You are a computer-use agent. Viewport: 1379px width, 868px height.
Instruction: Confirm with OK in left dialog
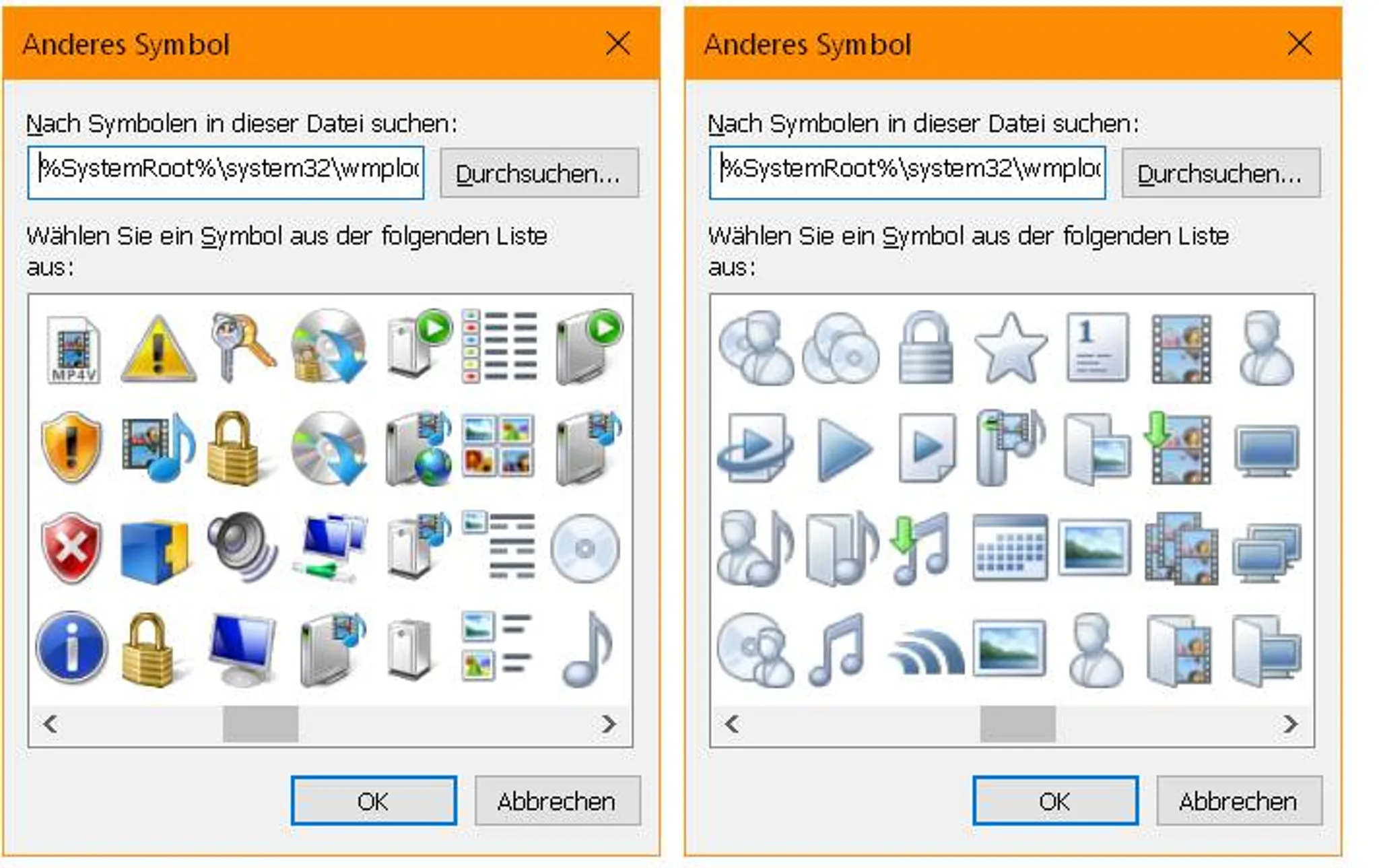[374, 801]
